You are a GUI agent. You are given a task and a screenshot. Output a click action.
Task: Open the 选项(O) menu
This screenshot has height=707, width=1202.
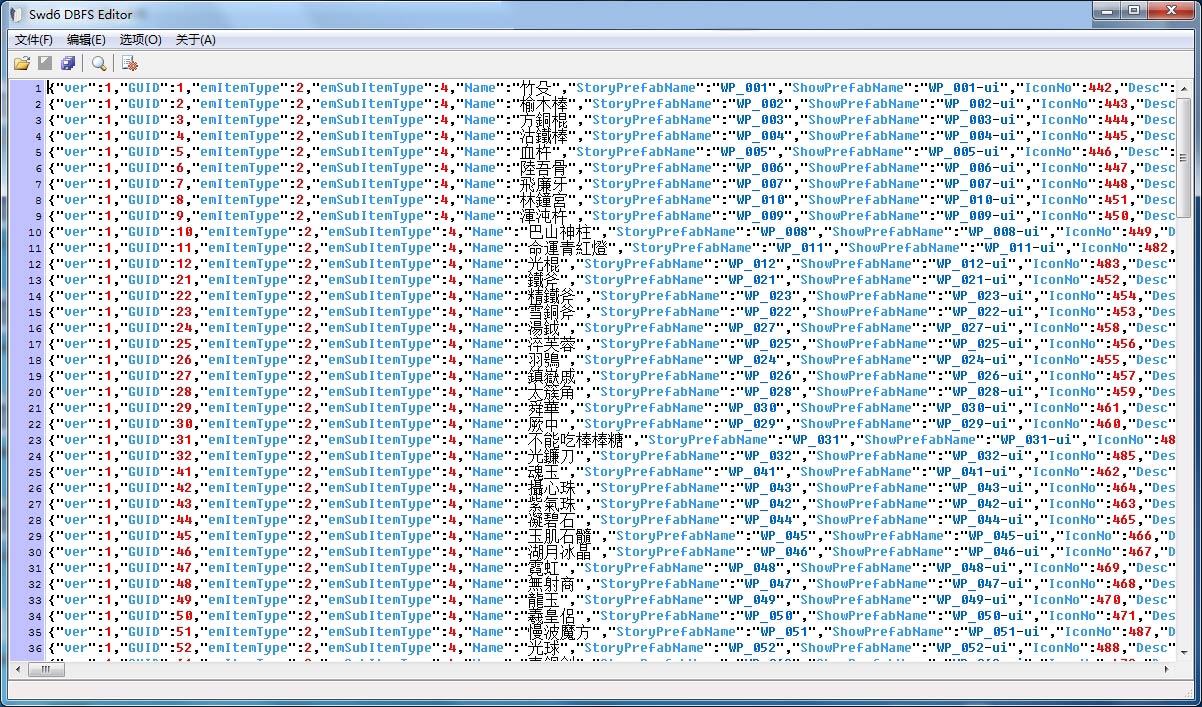pyautogui.click(x=140, y=40)
